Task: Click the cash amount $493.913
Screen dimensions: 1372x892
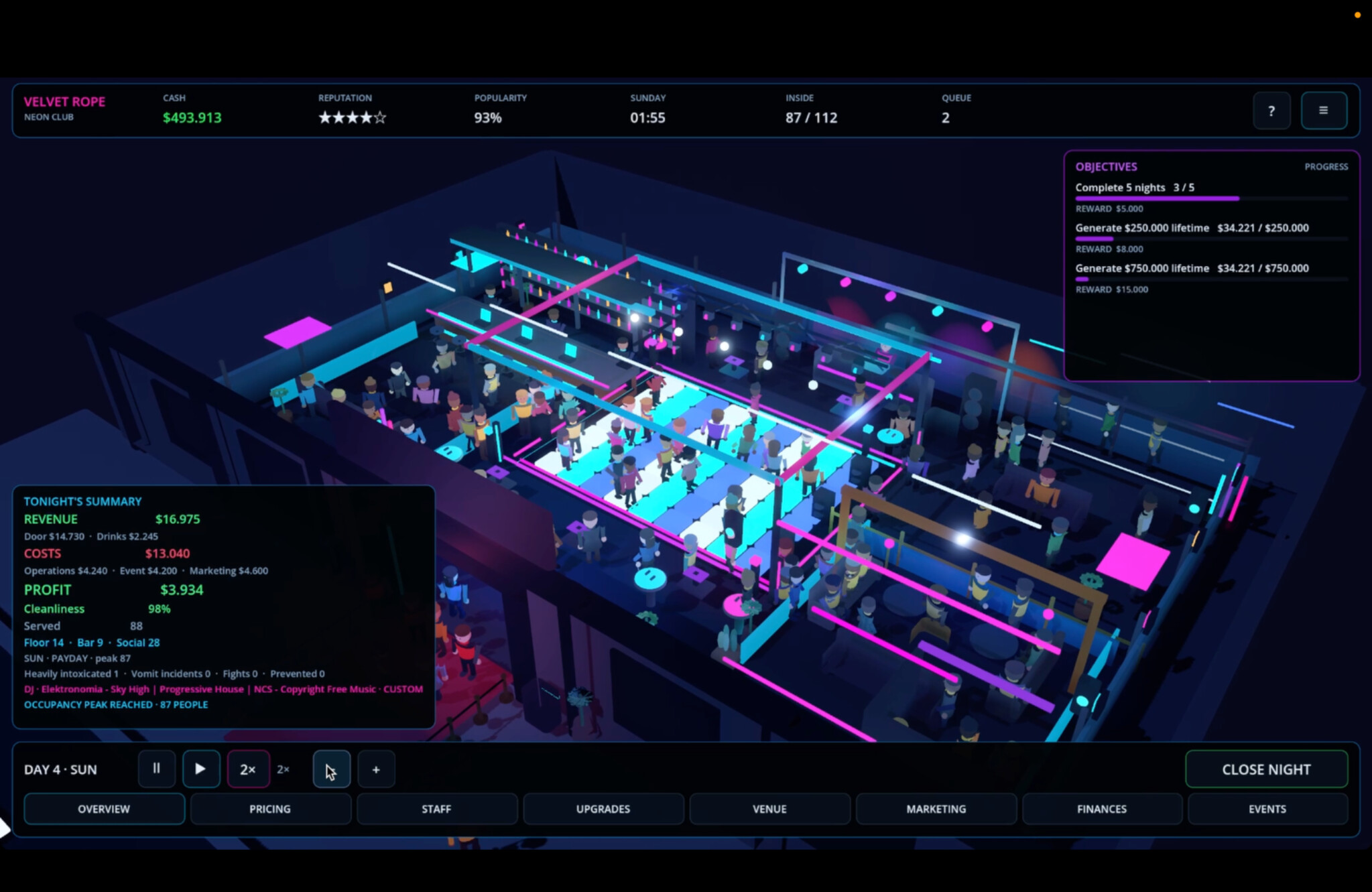Action: [192, 118]
